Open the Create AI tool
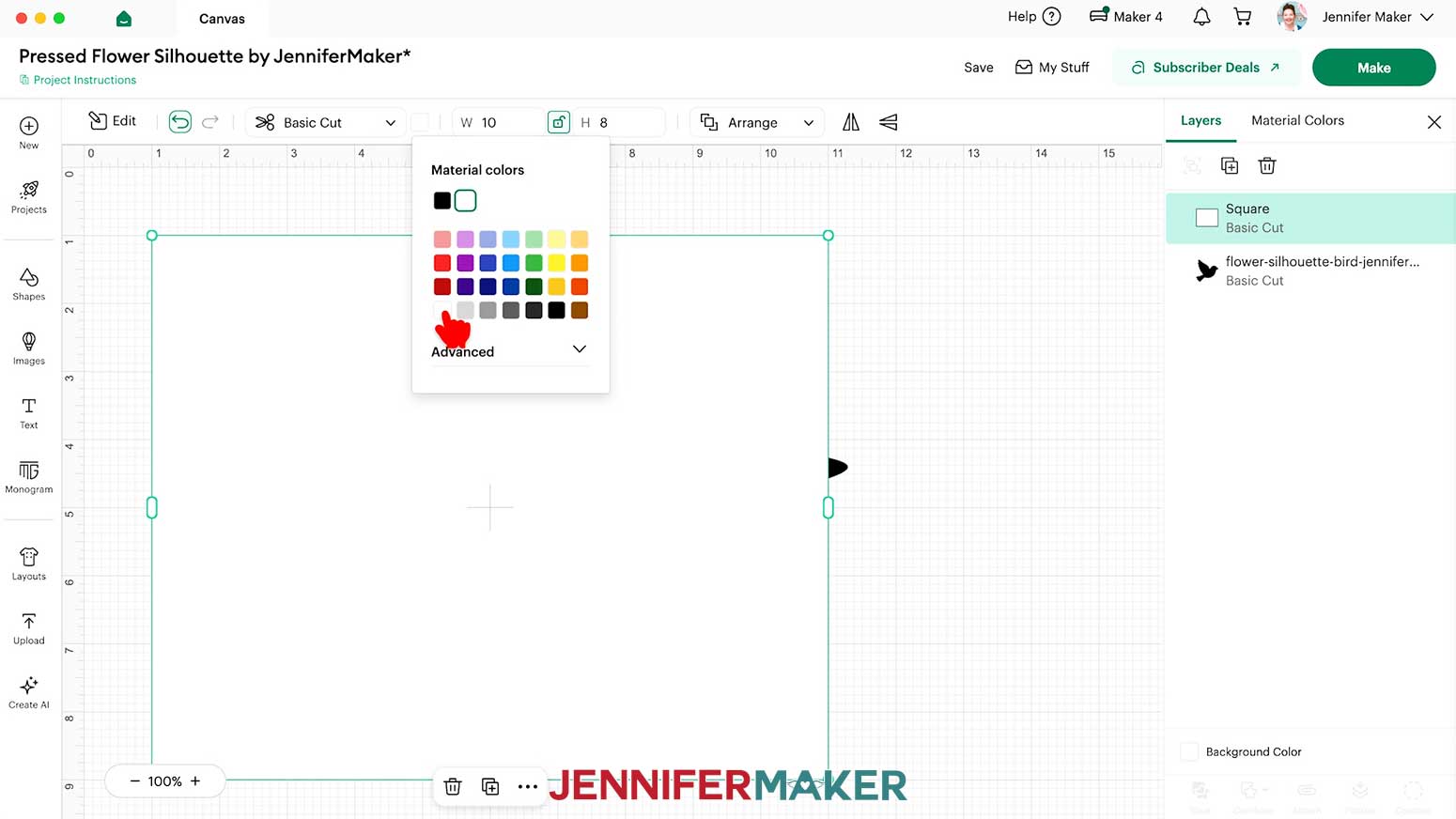The width and height of the screenshot is (1456, 819). pyautogui.click(x=29, y=692)
